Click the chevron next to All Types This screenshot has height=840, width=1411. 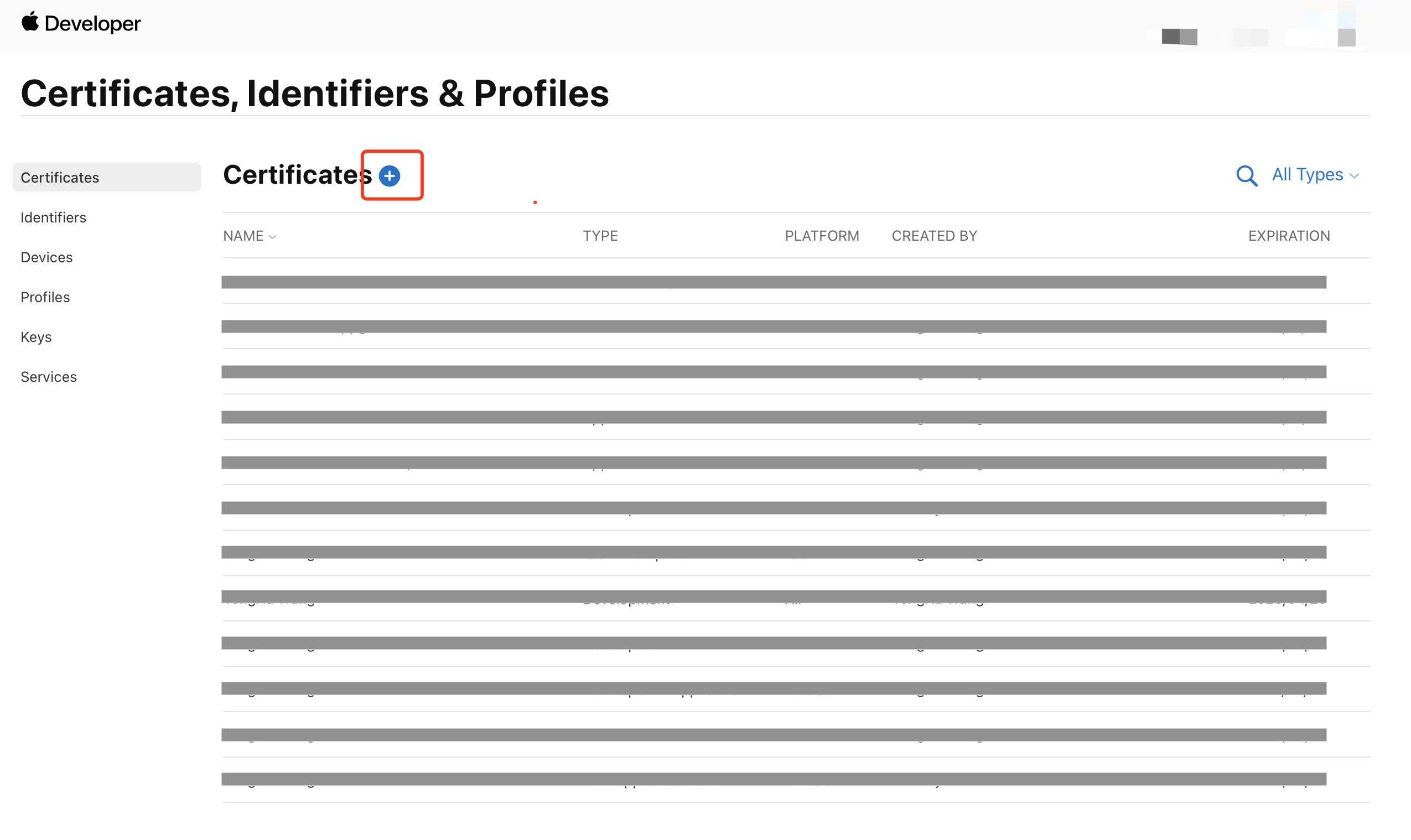pyautogui.click(x=1354, y=176)
